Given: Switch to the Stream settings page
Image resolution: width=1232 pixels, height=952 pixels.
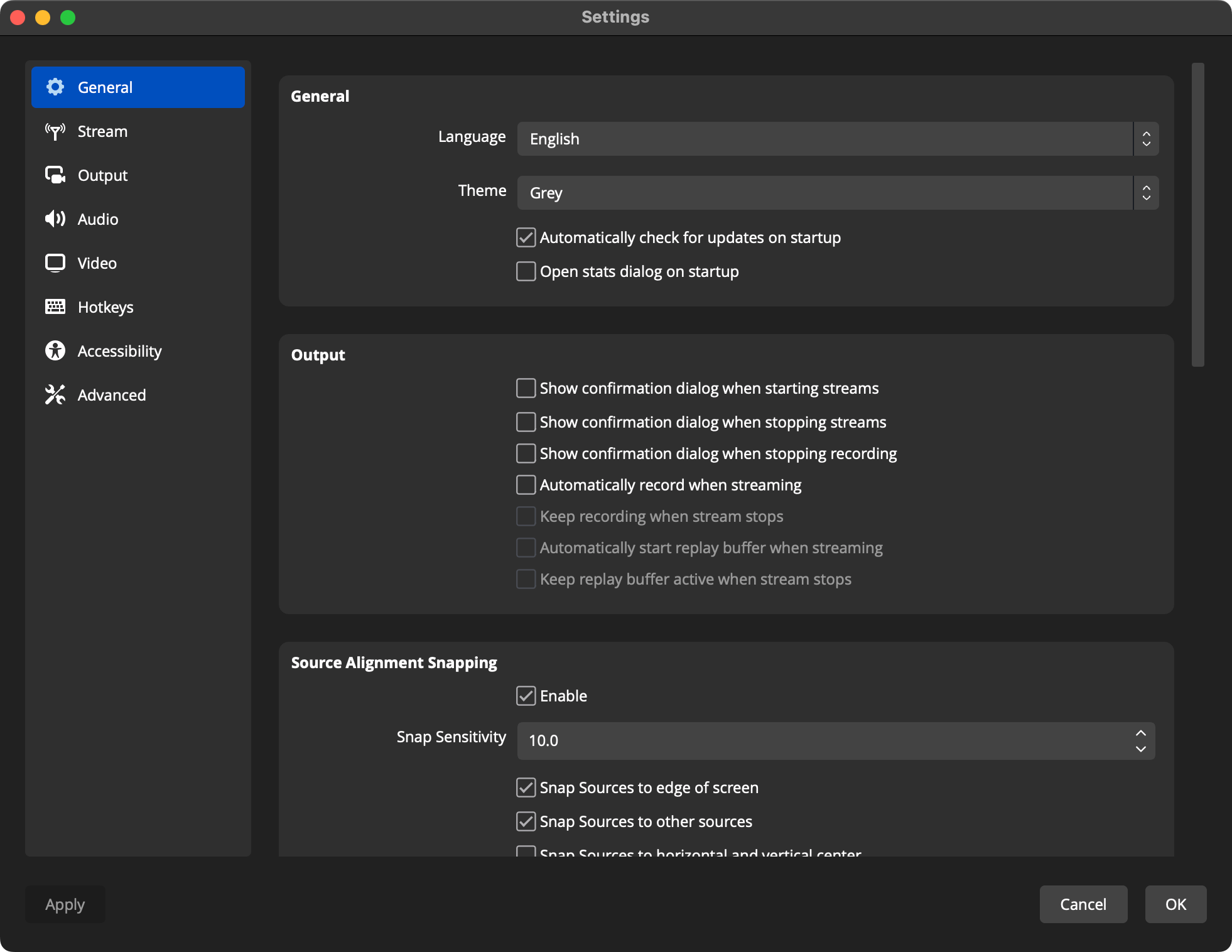Looking at the screenshot, I should pyautogui.click(x=102, y=131).
